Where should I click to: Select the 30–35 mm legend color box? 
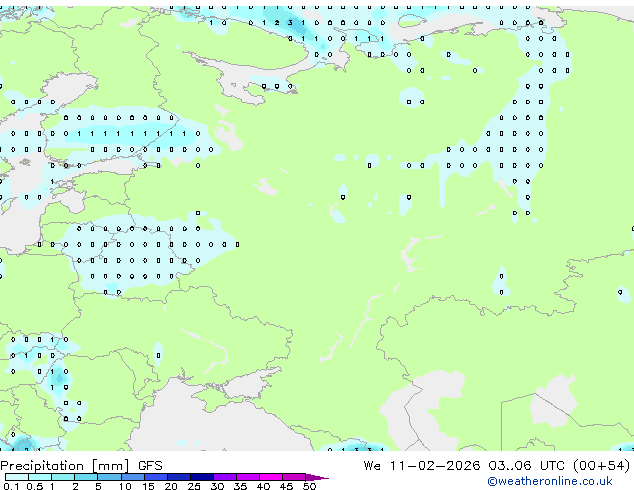pyautogui.click(x=225, y=477)
